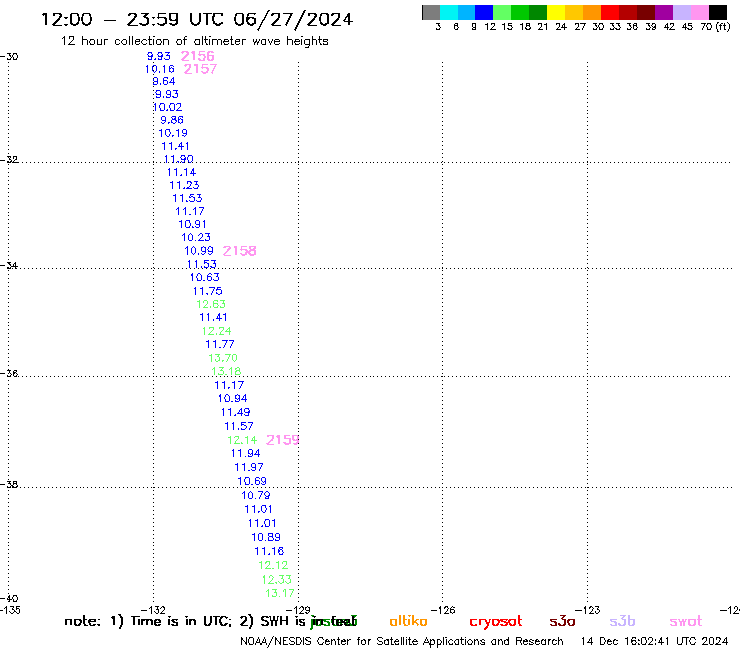Select the green 13.18 reading near latitude -36
Image resolution: width=740 pixels, height=650 pixels.
coord(226,371)
